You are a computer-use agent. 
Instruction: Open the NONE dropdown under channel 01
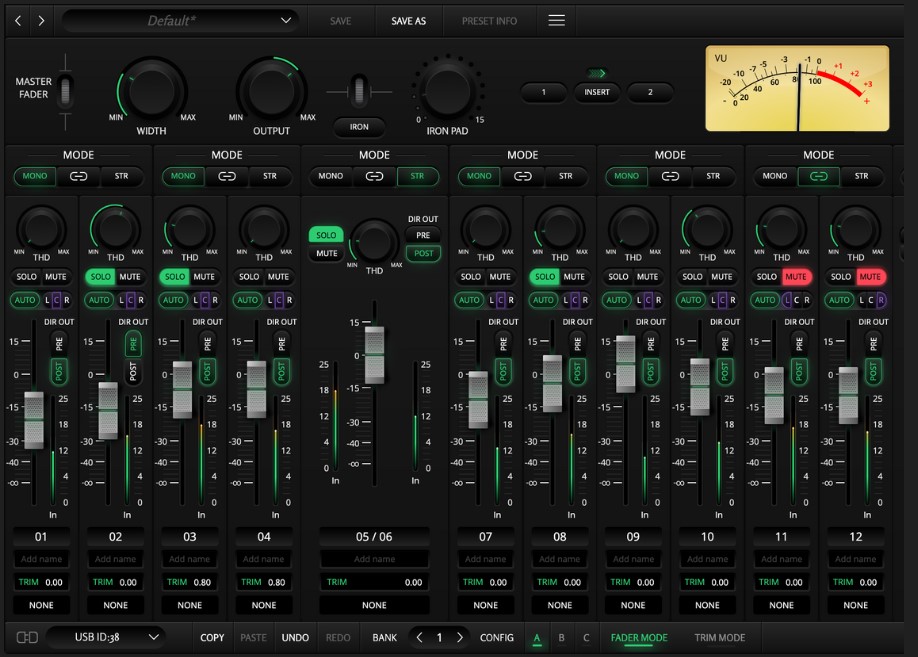(42, 605)
